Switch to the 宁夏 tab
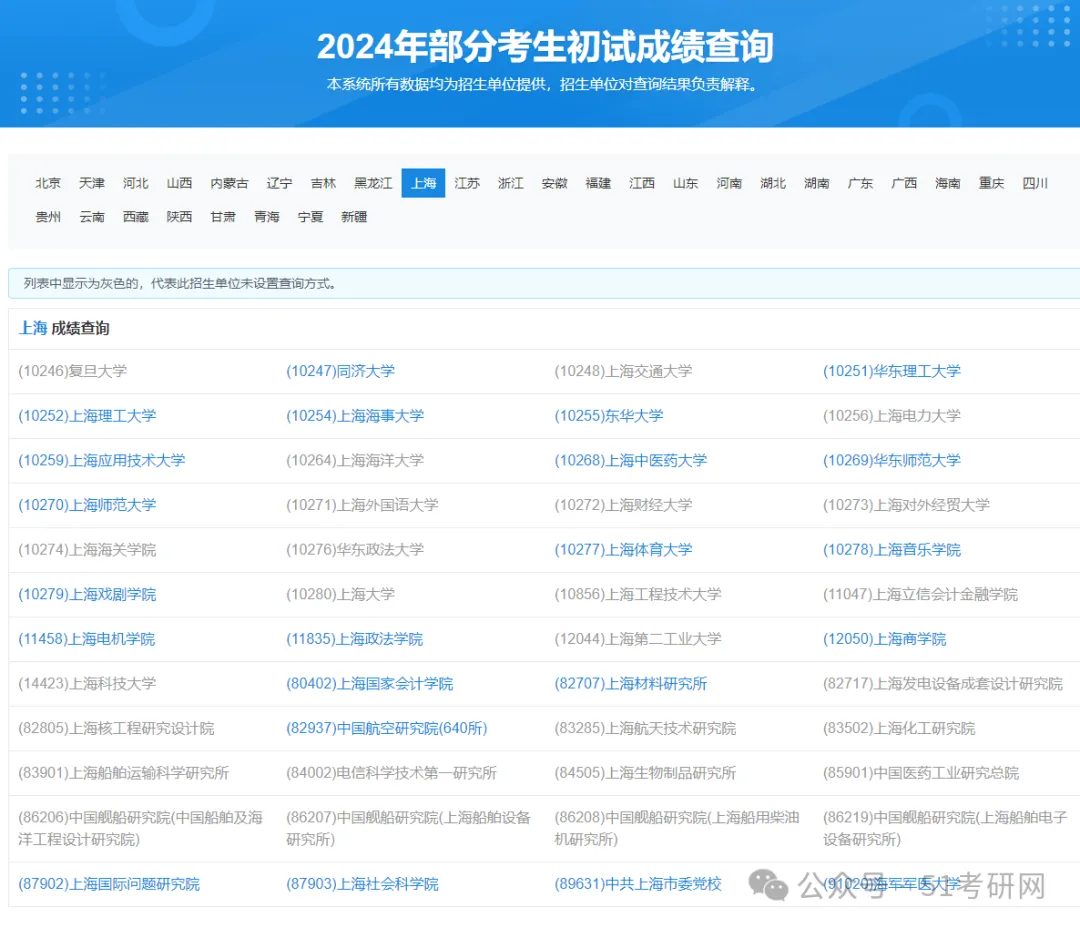This screenshot has width=1080, height=928. (311, 217)
